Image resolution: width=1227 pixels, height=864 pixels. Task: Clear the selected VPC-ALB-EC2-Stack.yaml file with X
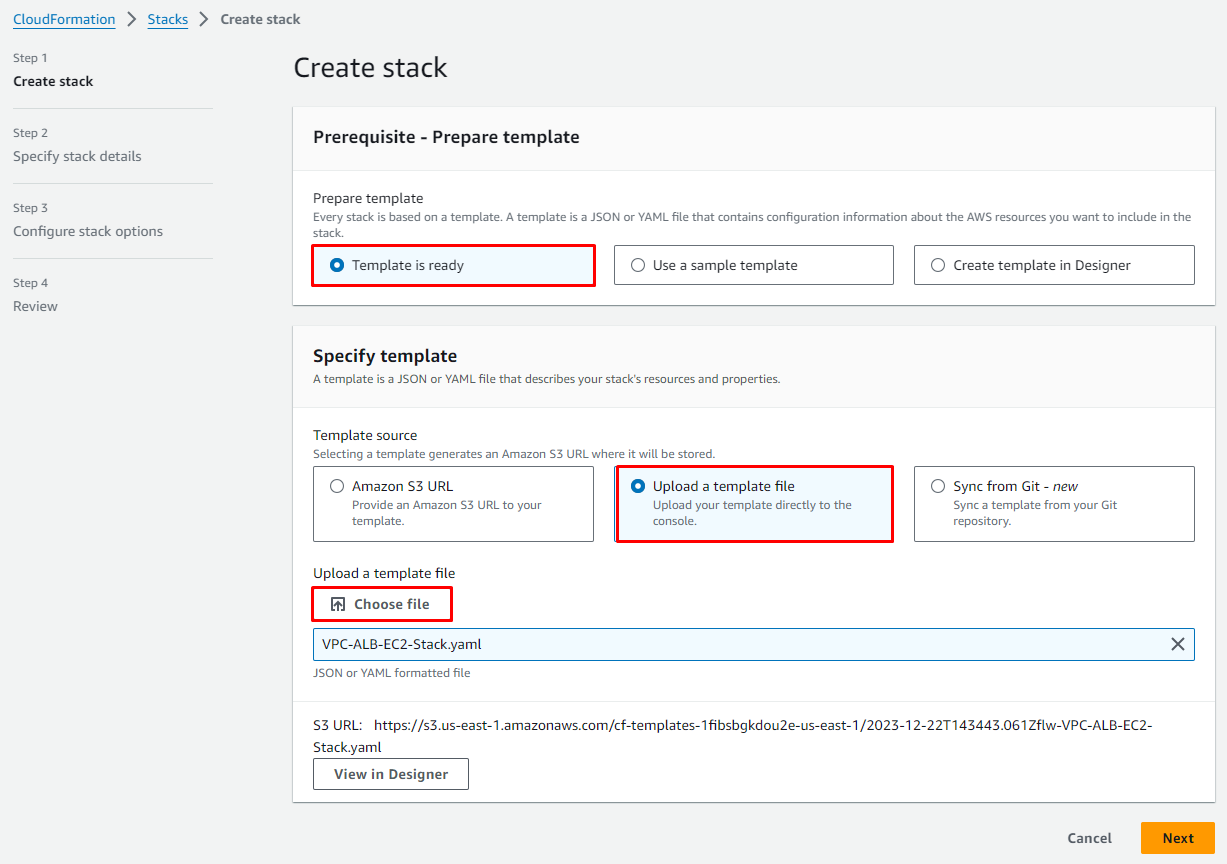click(1177, 644)
